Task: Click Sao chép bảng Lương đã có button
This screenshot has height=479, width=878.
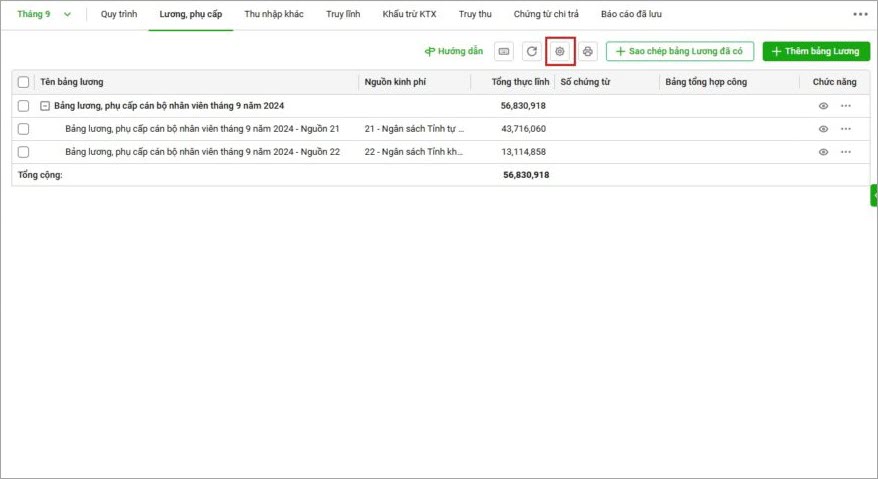Action: (680, 52)
